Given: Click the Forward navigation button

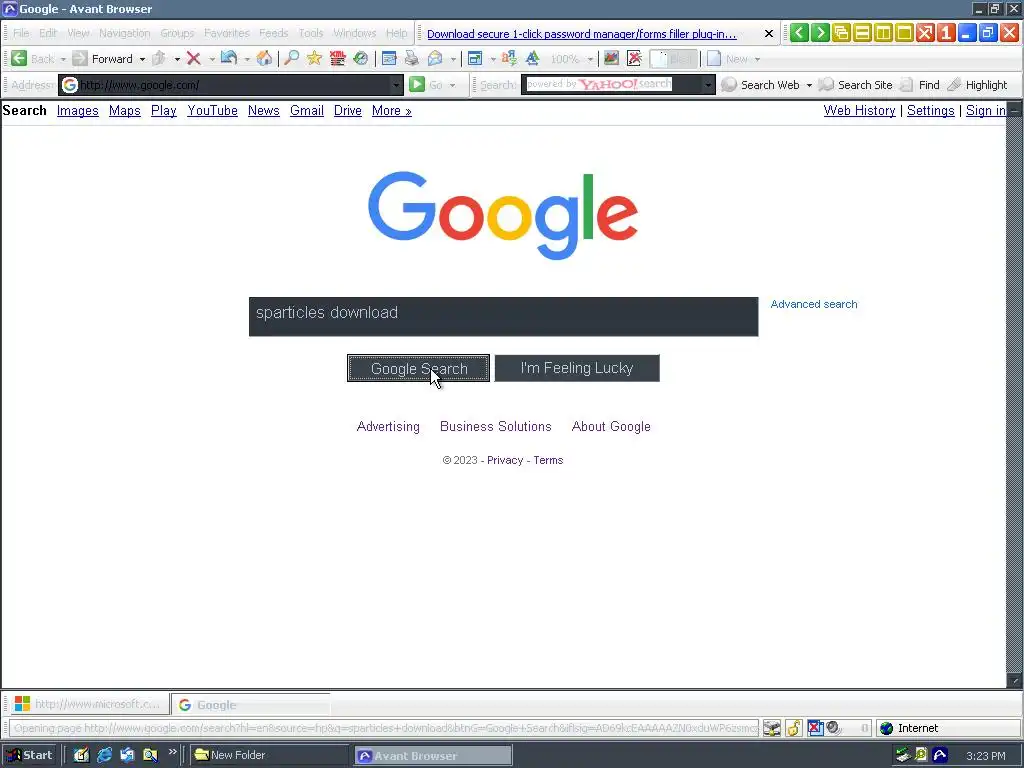Looking at the screenshot, I should [x=104, y=59].
